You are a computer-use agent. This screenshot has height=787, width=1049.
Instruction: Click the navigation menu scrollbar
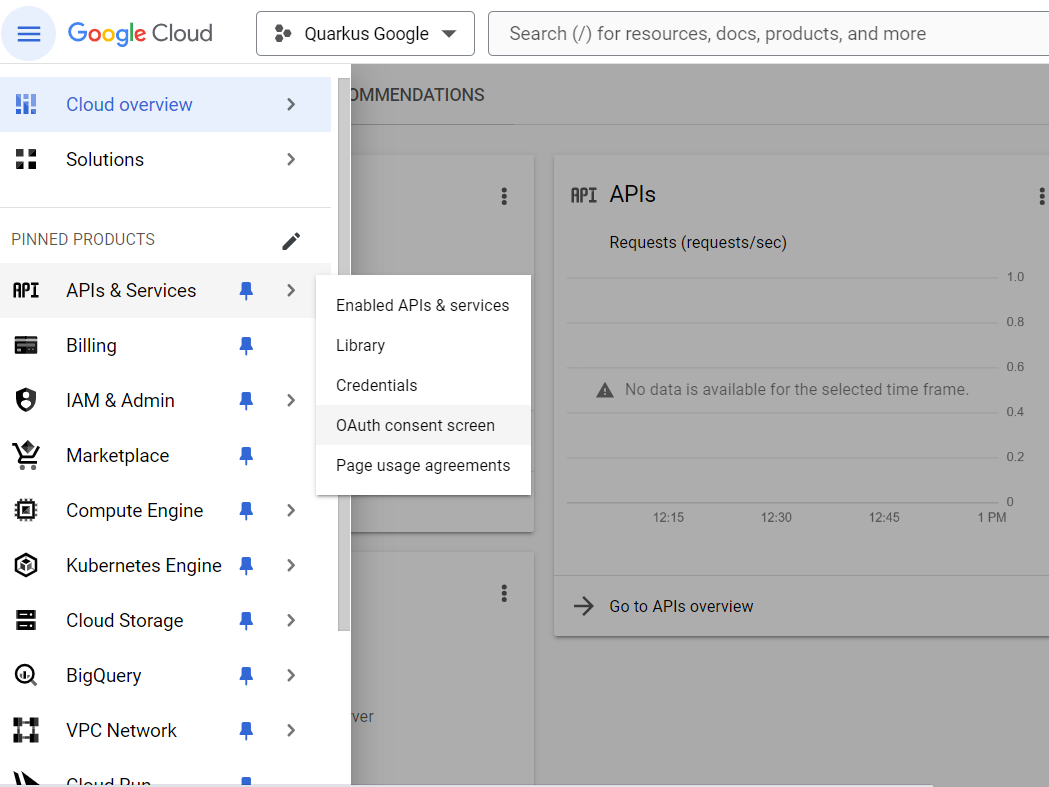click(x=344, y=355)
